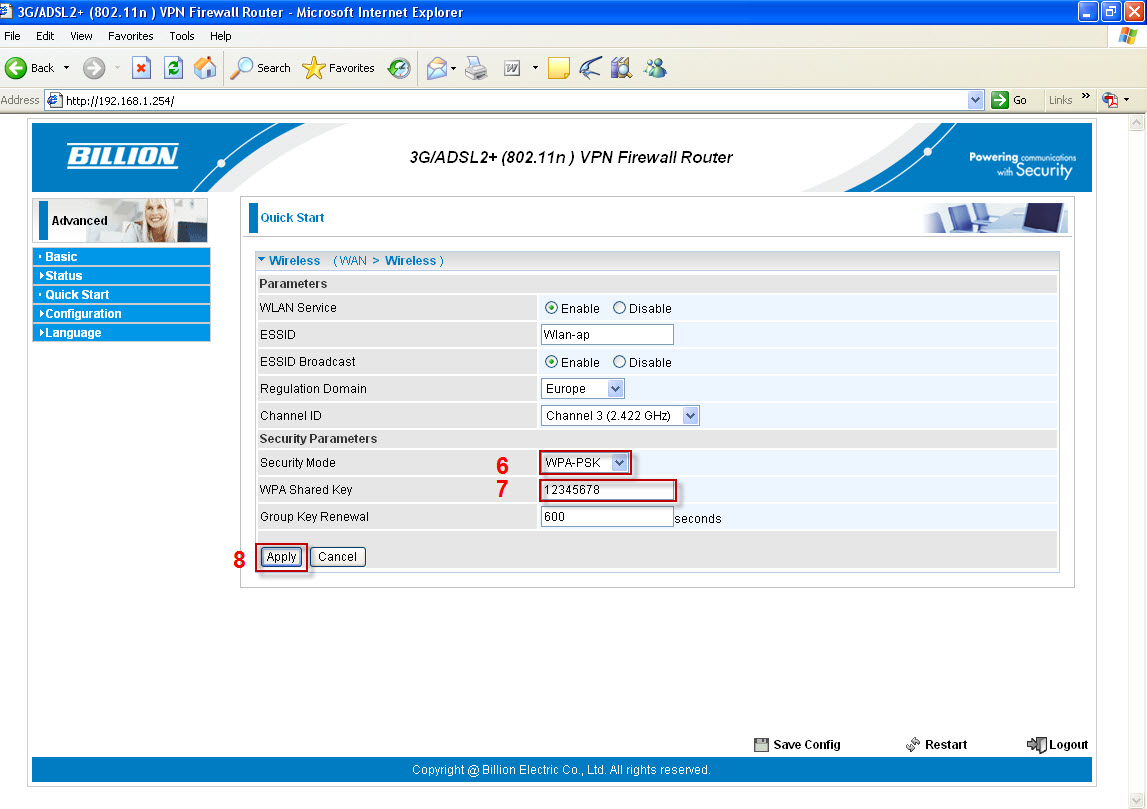Open Regulation Domain dropdown
1147x809 pixels.
582,388
